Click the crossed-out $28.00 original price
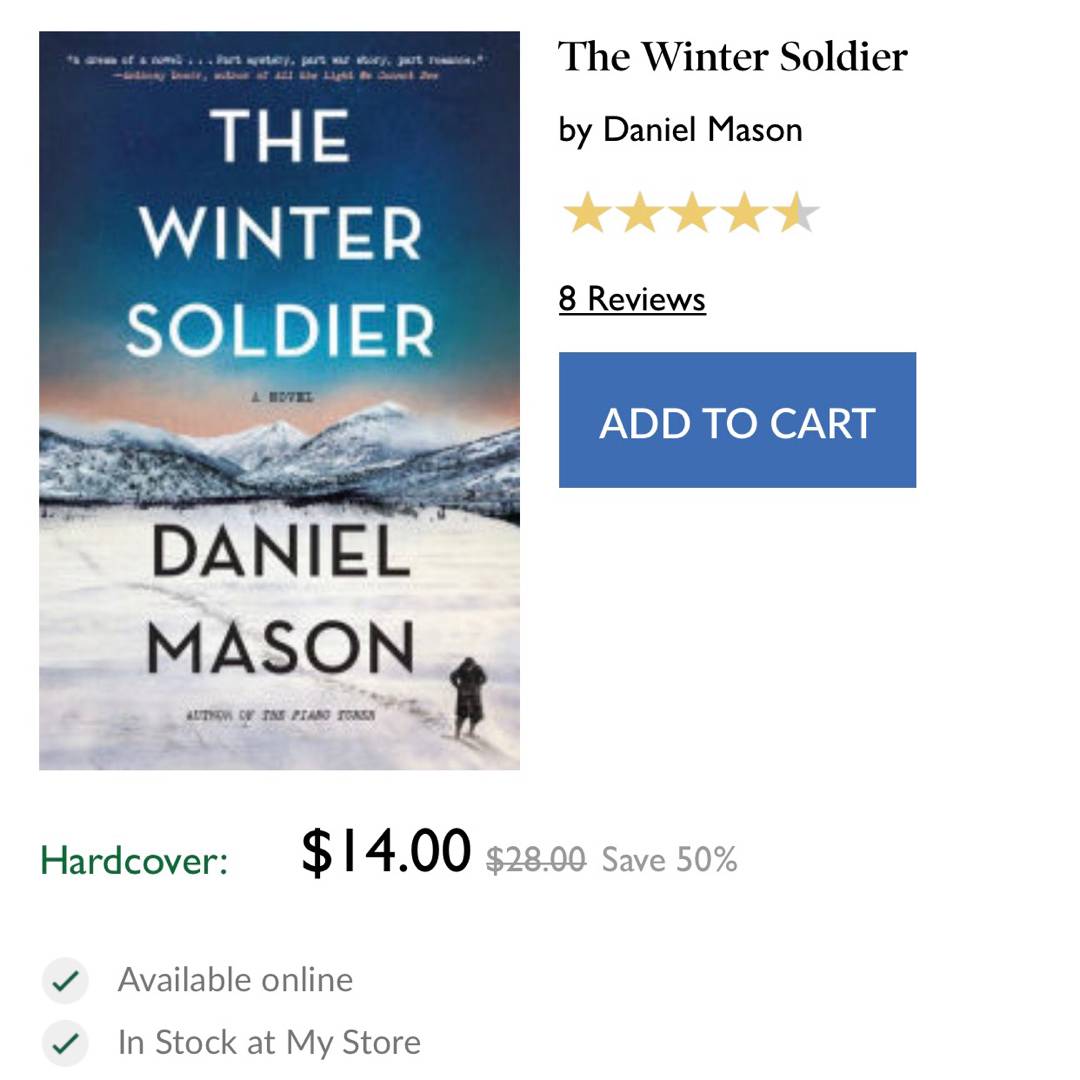1080x1080 pixels. [536, 860]
